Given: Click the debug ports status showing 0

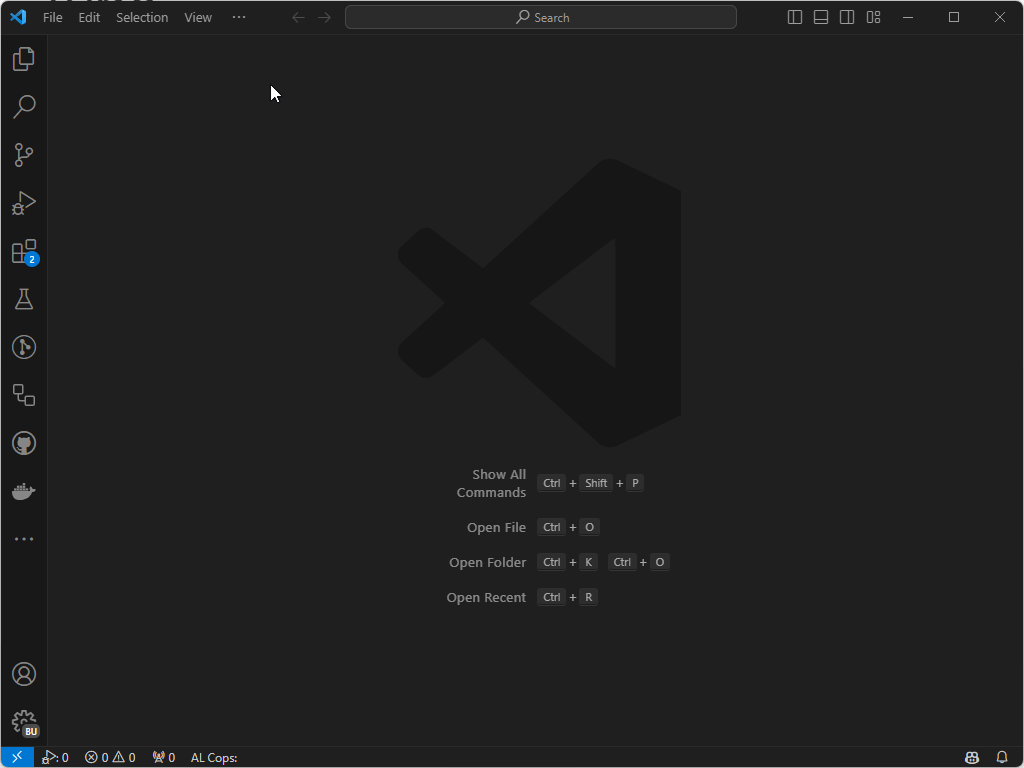Looking at the screenshot, I should [x=55, y=758].
